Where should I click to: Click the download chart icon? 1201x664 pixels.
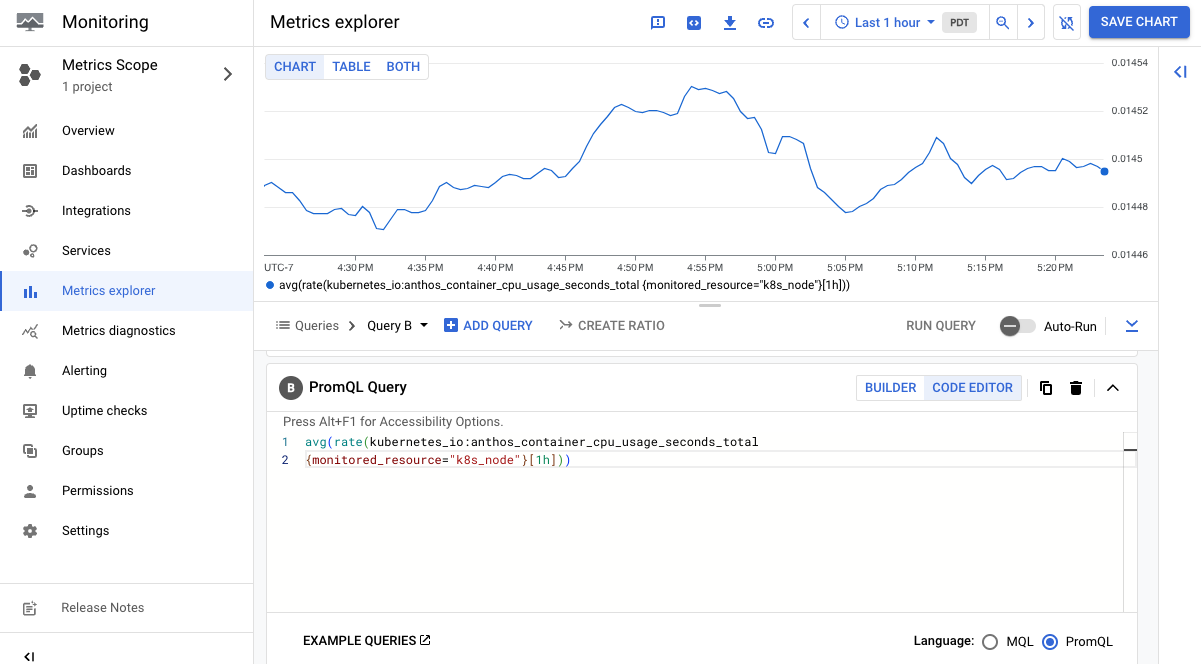[730, 22]
